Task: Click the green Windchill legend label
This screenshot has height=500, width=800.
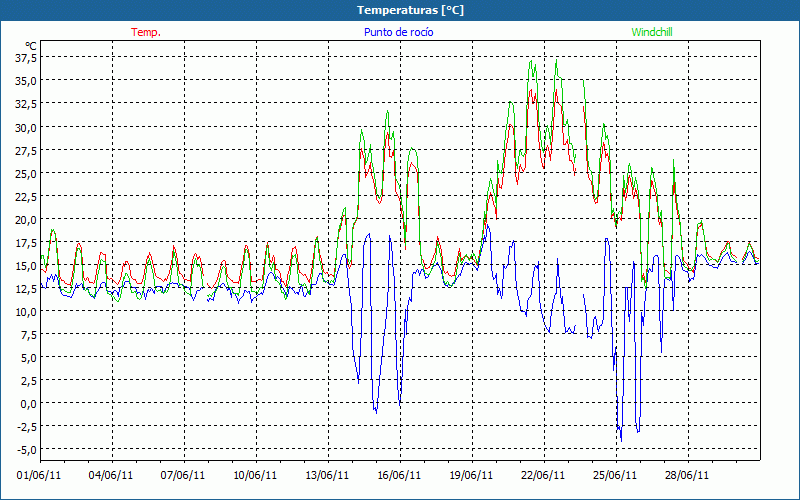Action: pyautogui.click(x=652, y=32)
